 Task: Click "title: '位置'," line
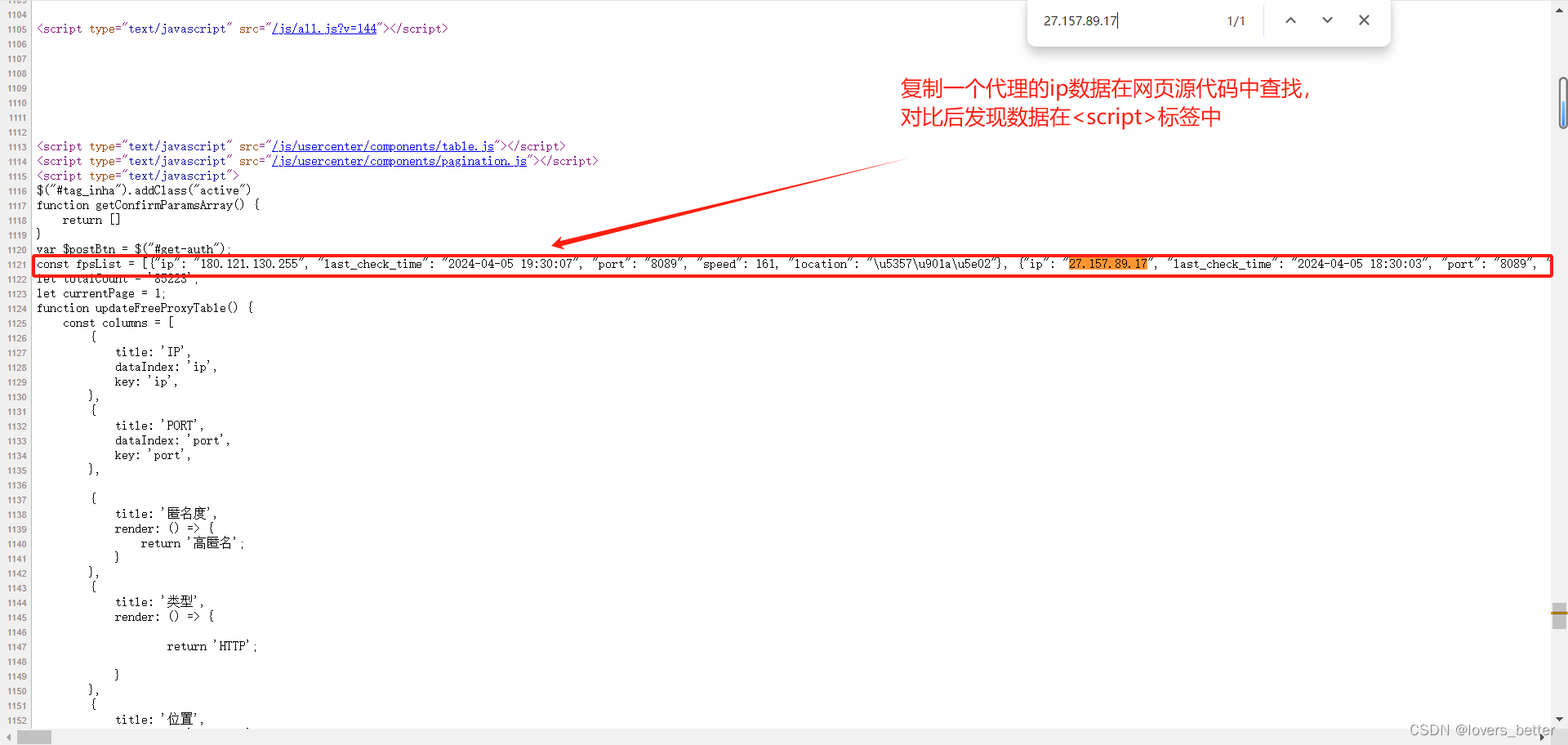[159, 720]
